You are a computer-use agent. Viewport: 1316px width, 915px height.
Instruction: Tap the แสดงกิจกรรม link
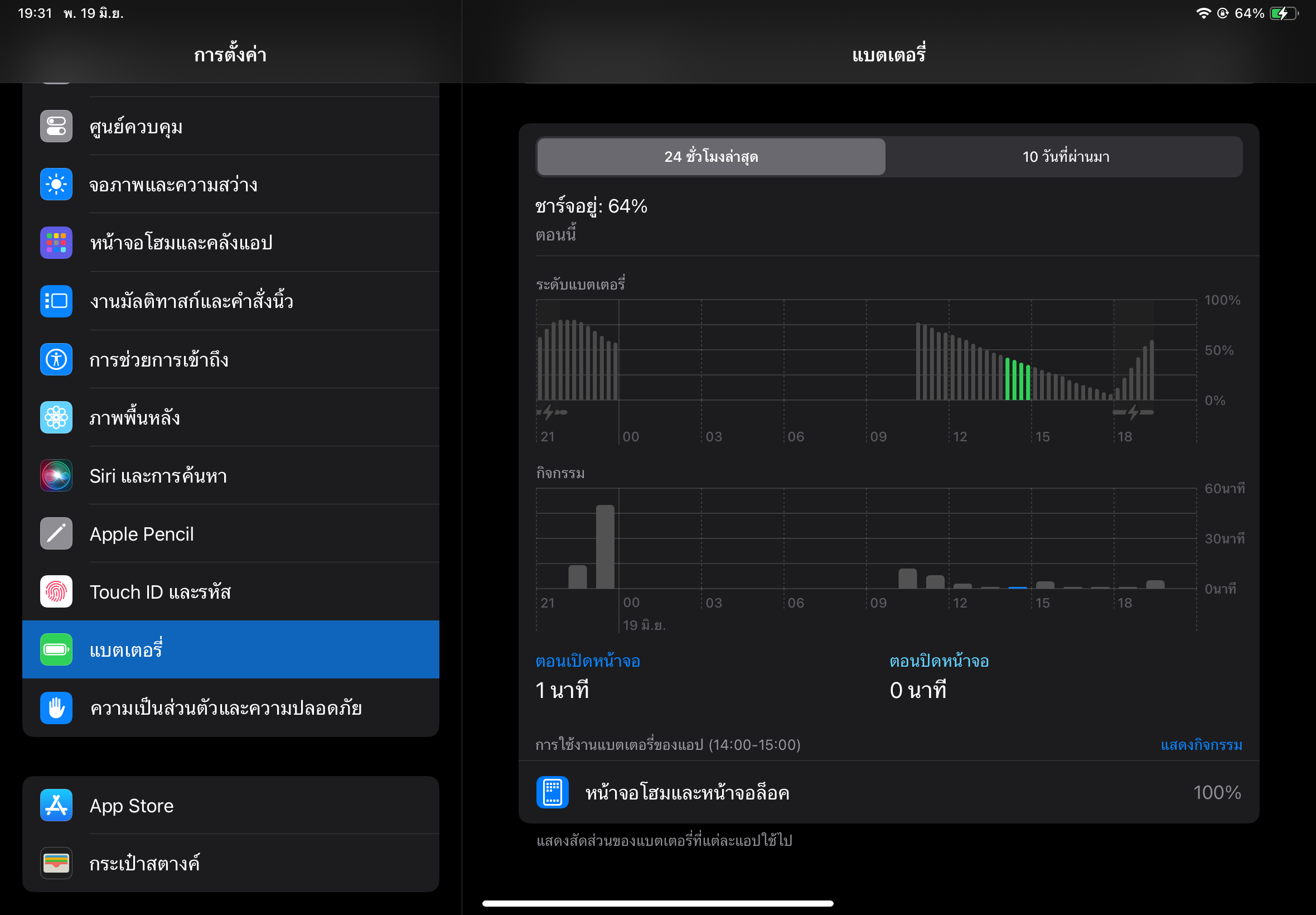(1201, 745)
